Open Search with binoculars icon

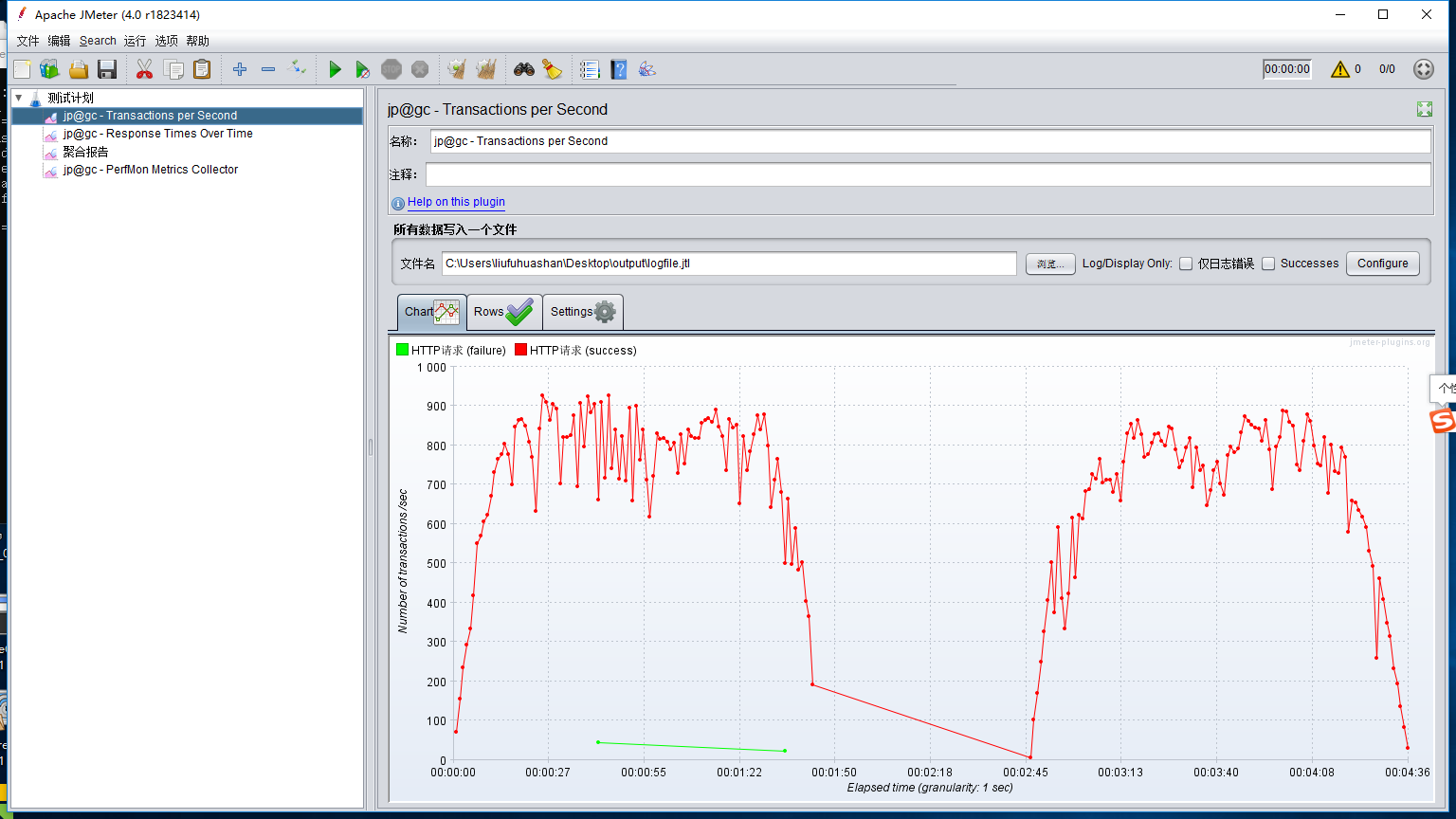[x=524, y=69]
